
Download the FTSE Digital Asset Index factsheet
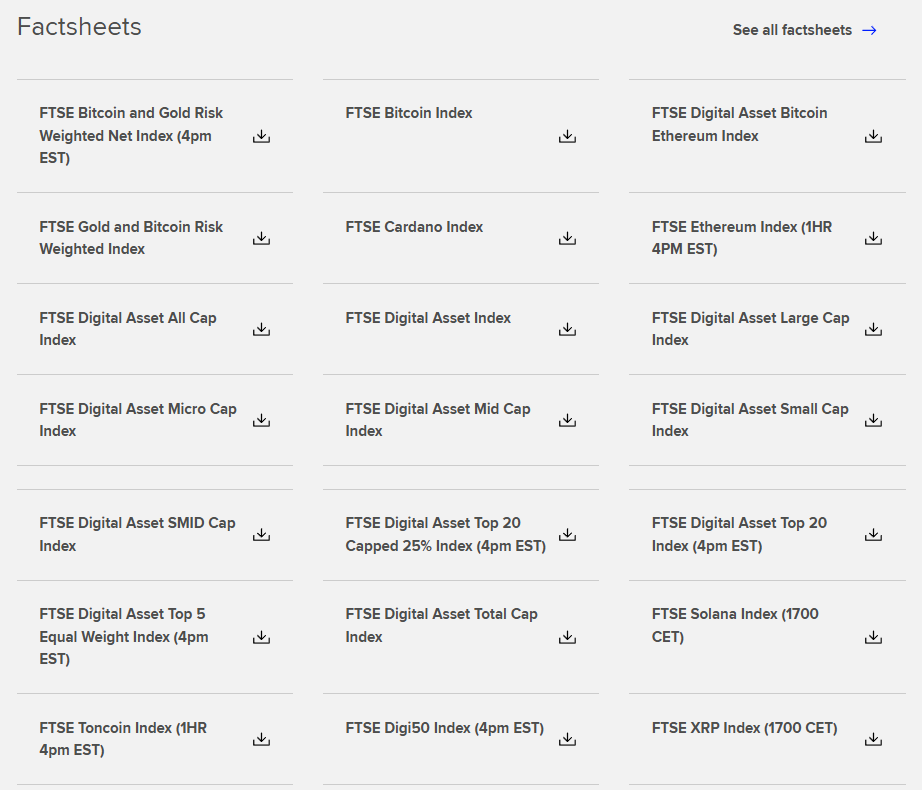(x=567, y=329)
